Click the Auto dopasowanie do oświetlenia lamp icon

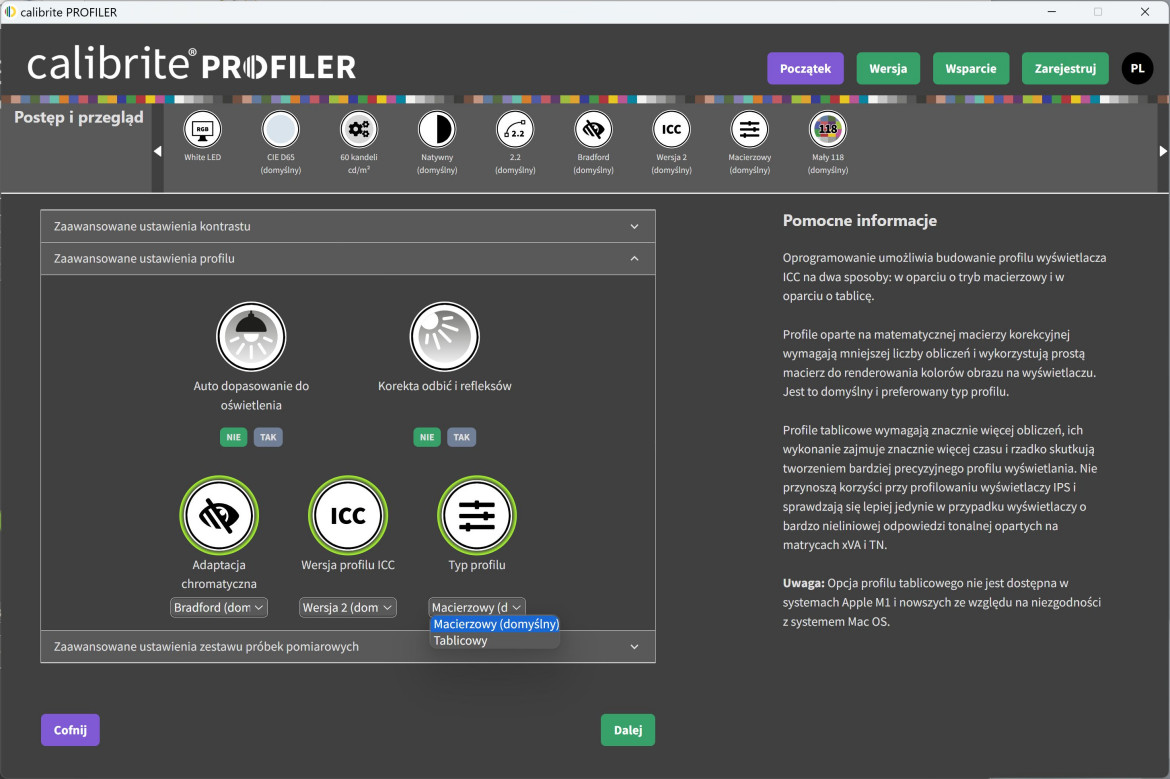point(251,337)
